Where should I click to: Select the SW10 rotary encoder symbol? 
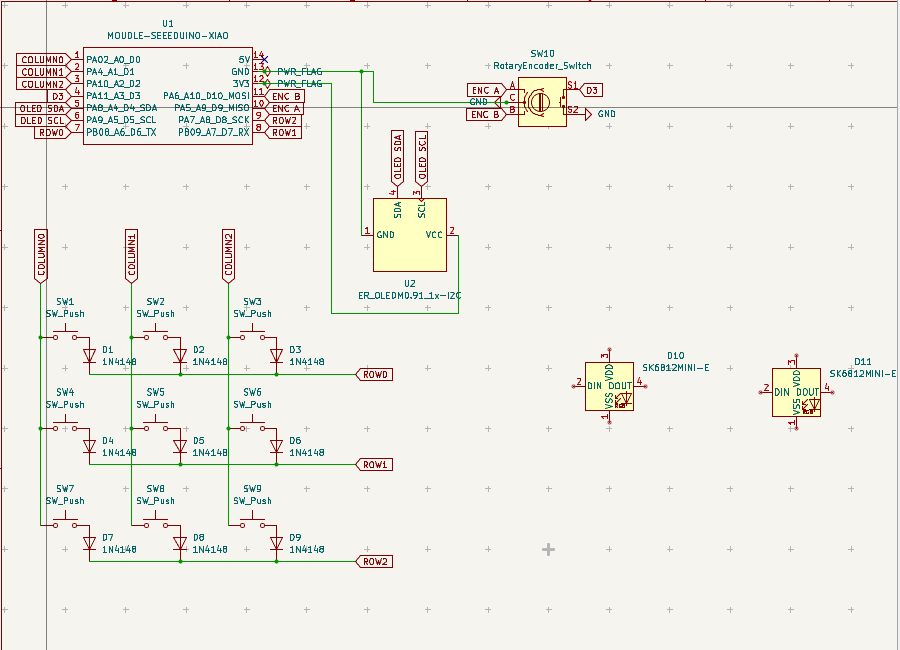tap(542, 102)
